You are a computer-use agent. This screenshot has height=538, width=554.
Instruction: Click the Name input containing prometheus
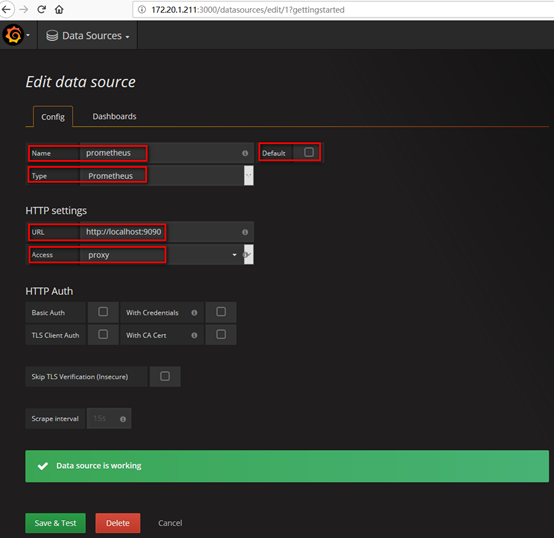tap(166, 153)
